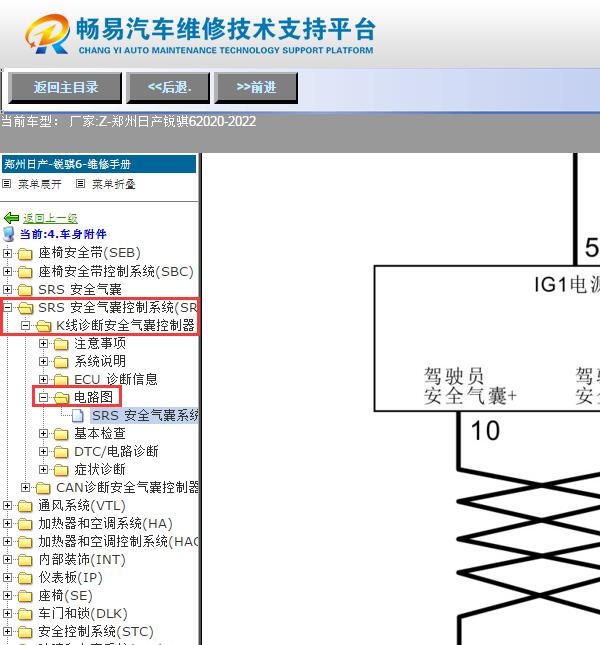The width and height of the screenshot is (600, 645).
Task: Collapse the SRS 安全气囊控制系统 node
Action: click(7, 307)
